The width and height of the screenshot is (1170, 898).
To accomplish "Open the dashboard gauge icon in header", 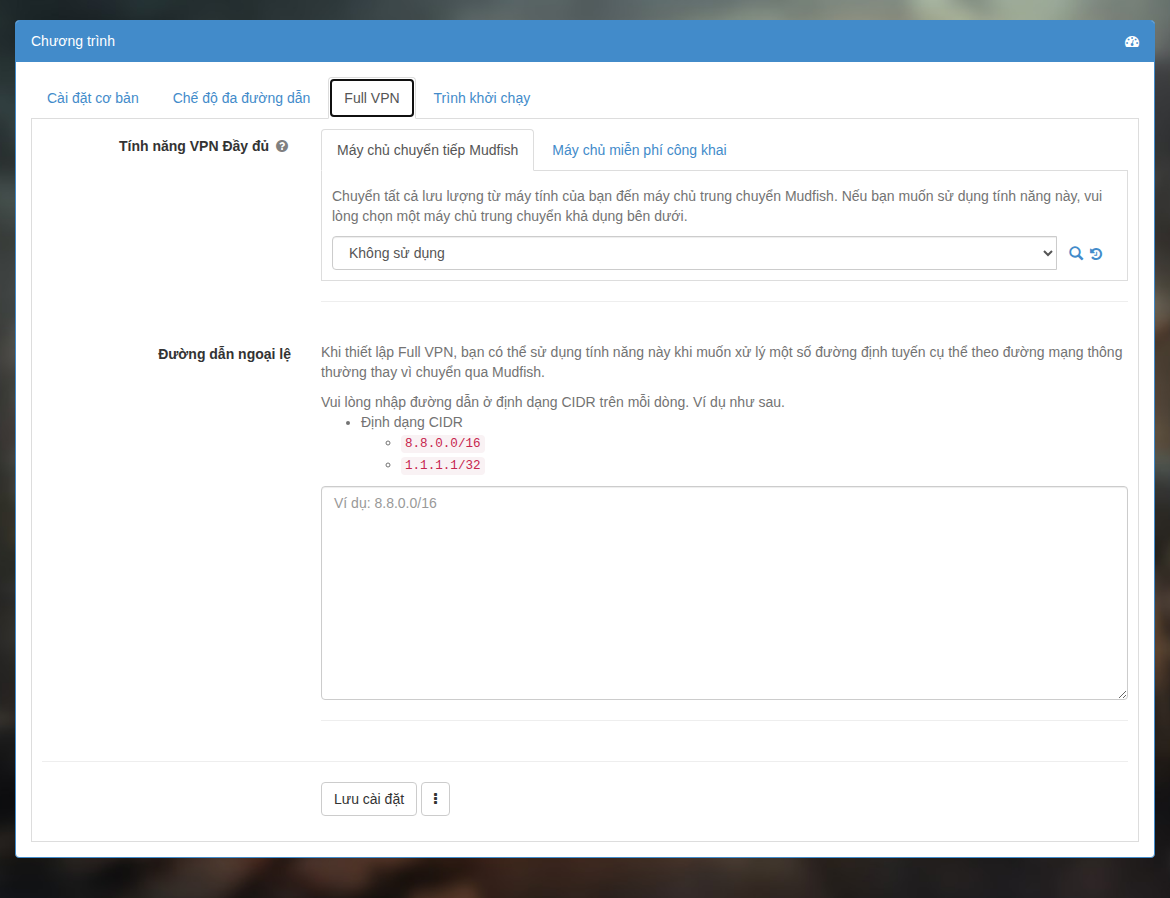I will (1131, 42).
